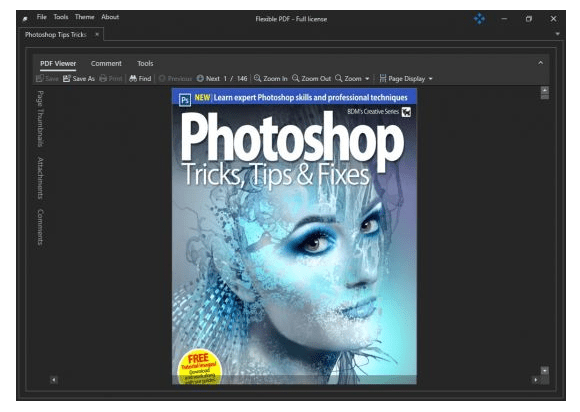This screenshot has width=580, height=412.
Task: Open the Theme menu
Action: 84,17
